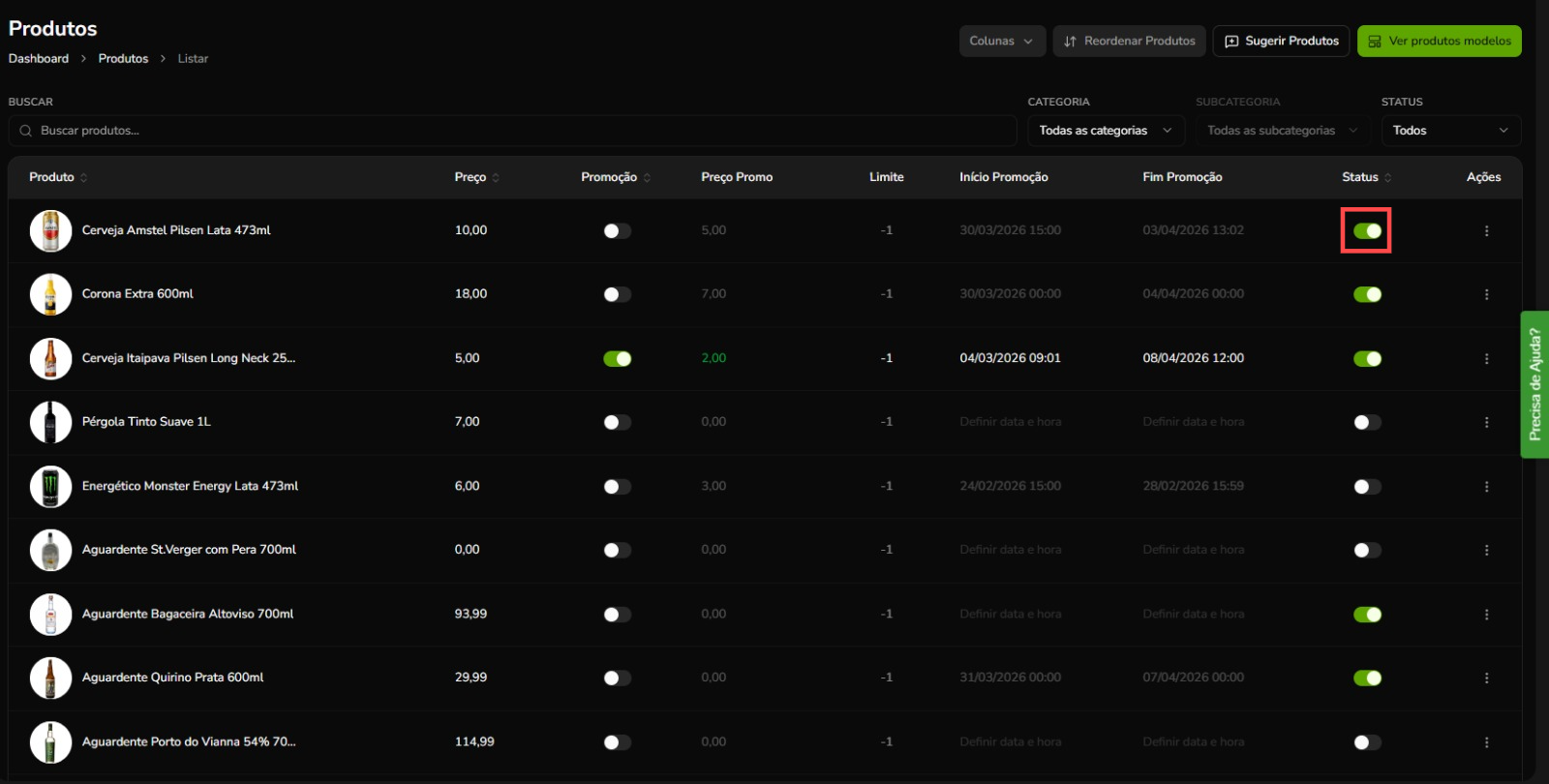Open actions menu for Cerveja Amstel Pilsen

click(x=1486, y=231)
